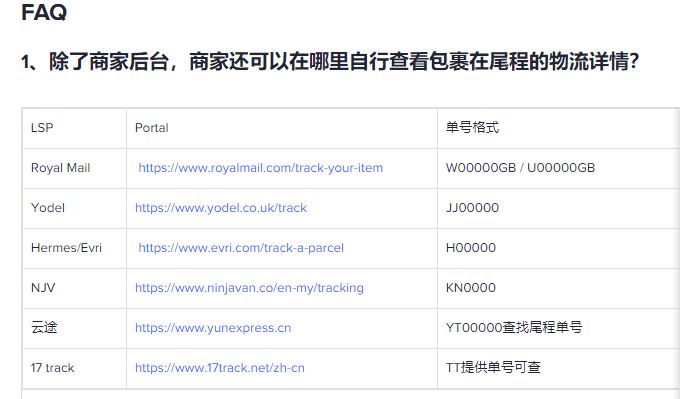
Task: Open the Evri track-a-parcel link
Action: point(241,248)
